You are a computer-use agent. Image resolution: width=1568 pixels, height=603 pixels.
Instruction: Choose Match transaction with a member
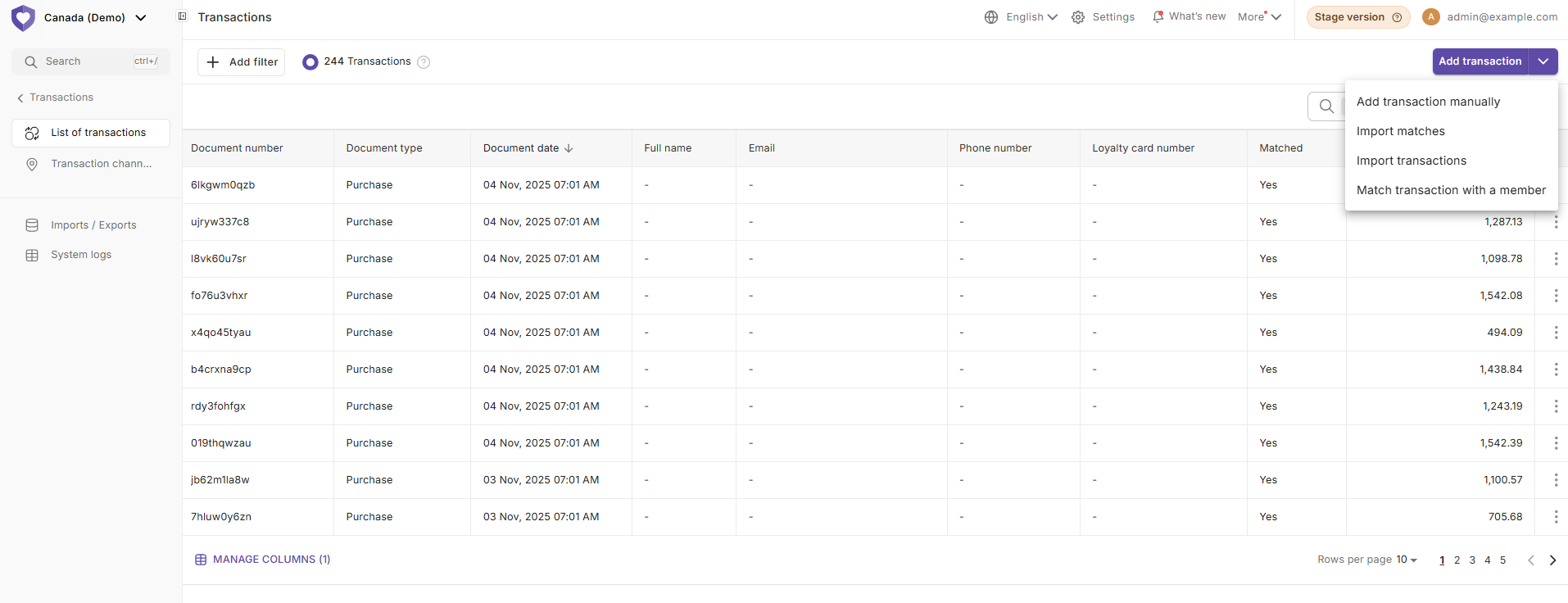(x=1450, y=190)
